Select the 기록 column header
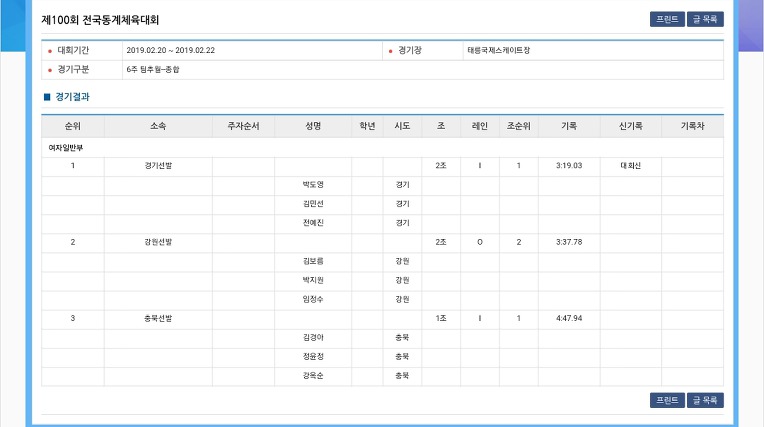Viewport: 764px width, 427px height. coord(569,126)
